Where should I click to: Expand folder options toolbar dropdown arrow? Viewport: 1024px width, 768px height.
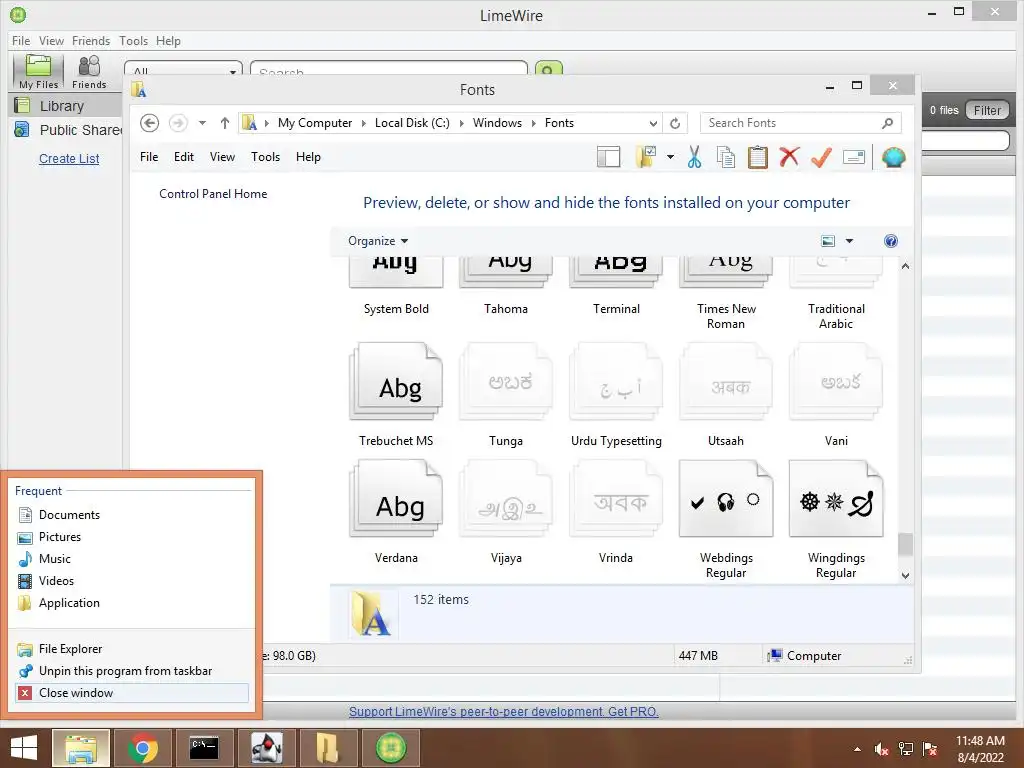point(670,157)
